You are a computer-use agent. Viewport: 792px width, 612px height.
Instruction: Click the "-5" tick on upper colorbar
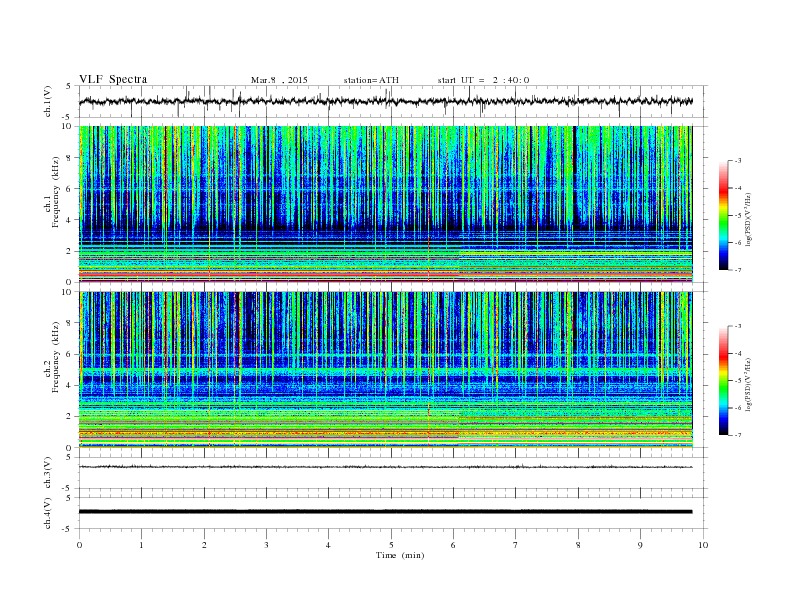pyautogui.click(x=738, y=216)
